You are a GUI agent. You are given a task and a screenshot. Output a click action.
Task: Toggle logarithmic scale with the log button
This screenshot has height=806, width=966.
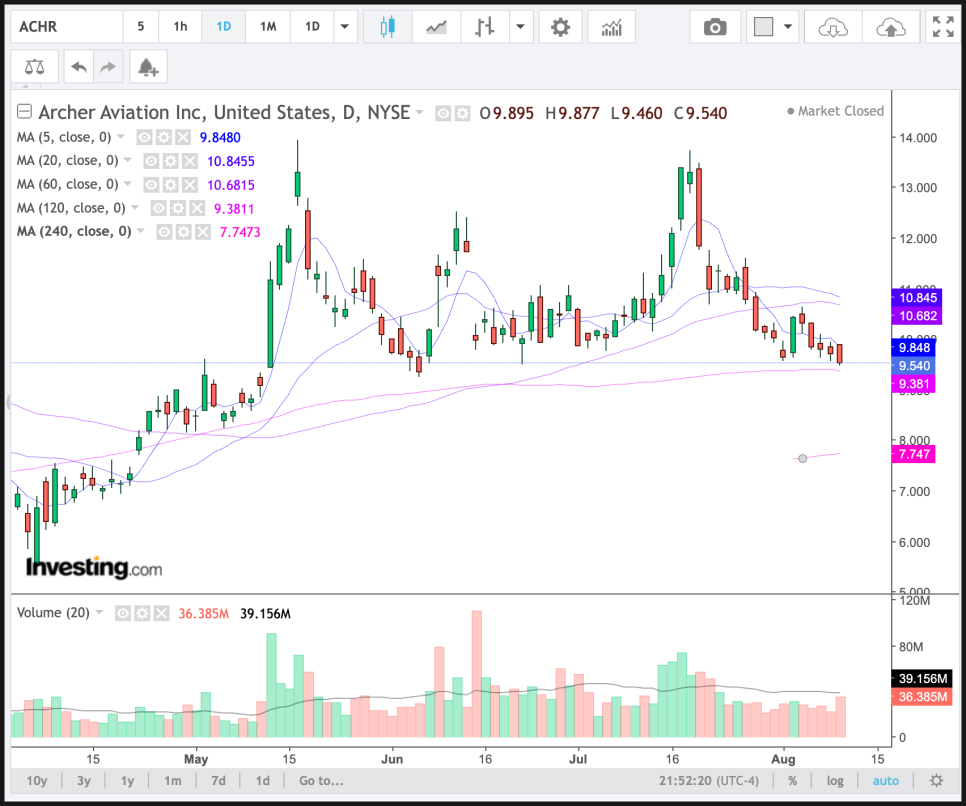(835, 781)
